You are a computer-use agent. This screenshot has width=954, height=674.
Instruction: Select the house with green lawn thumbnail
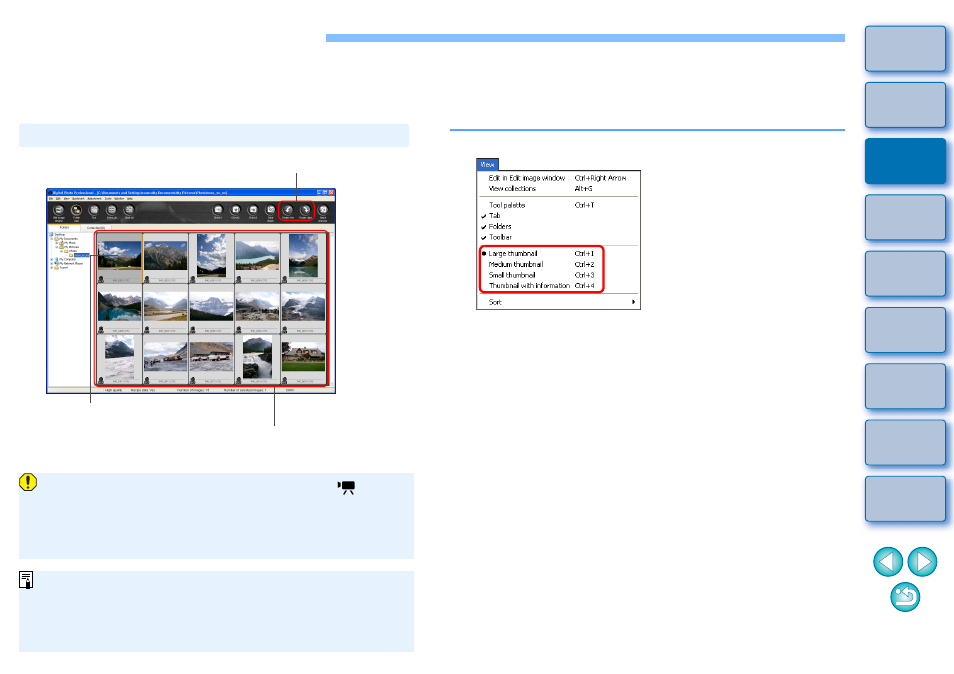(303, 360)
